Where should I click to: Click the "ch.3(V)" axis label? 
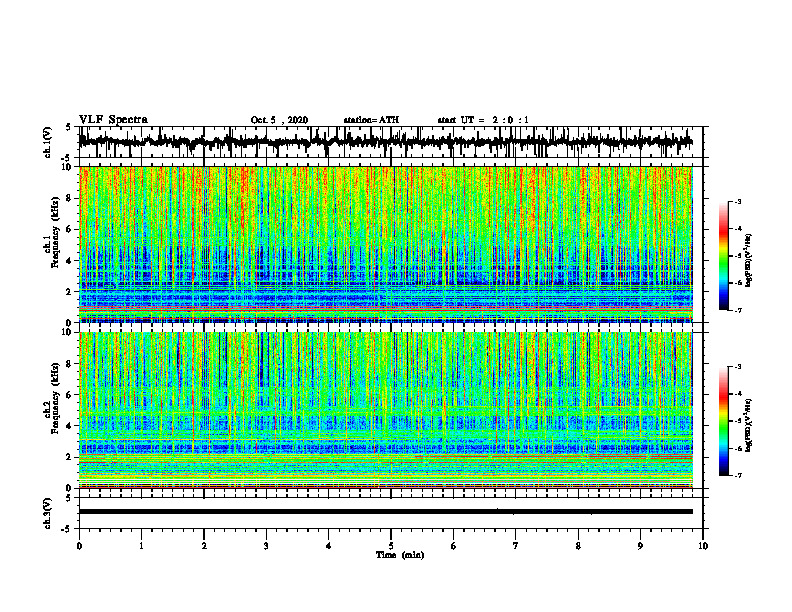pyautogui.click(x=48, y=514)
